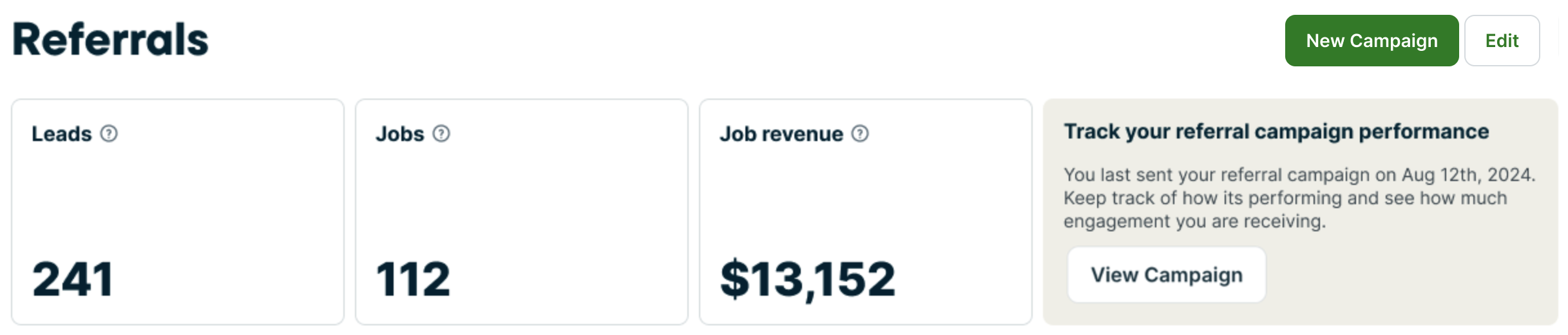Click the $13,152 revenue figure
The height and width of the screenshot is (335, 1568).
click(x=807, y=280)
